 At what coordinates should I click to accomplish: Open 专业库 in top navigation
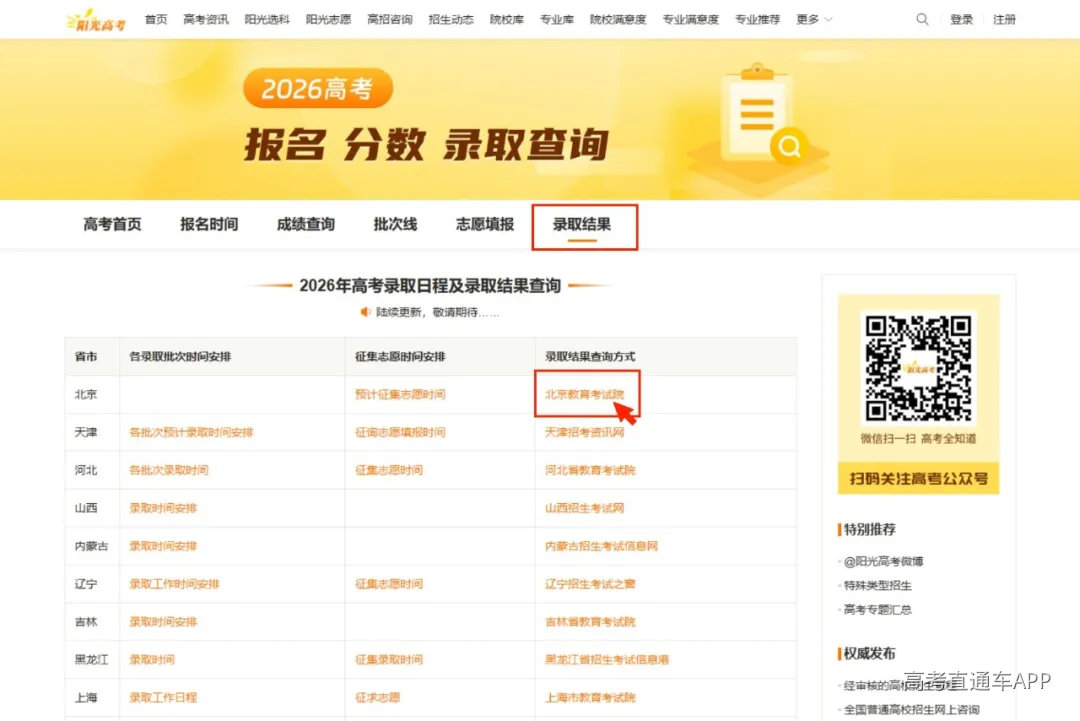pos(557,19)
